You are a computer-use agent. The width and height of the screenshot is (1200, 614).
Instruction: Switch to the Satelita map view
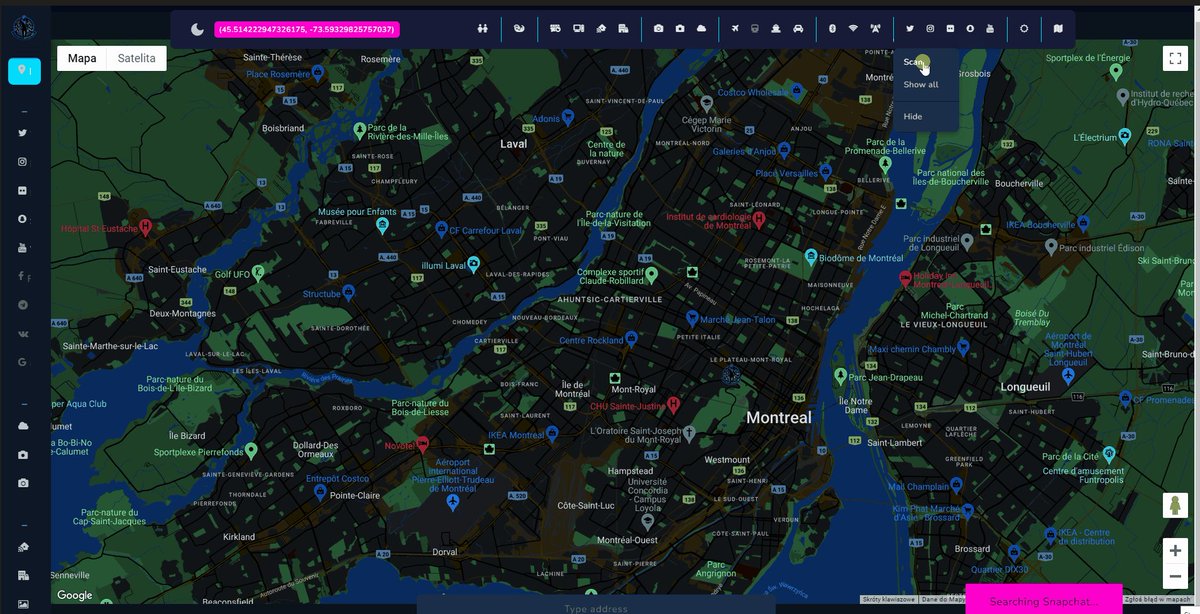(137, 58)
